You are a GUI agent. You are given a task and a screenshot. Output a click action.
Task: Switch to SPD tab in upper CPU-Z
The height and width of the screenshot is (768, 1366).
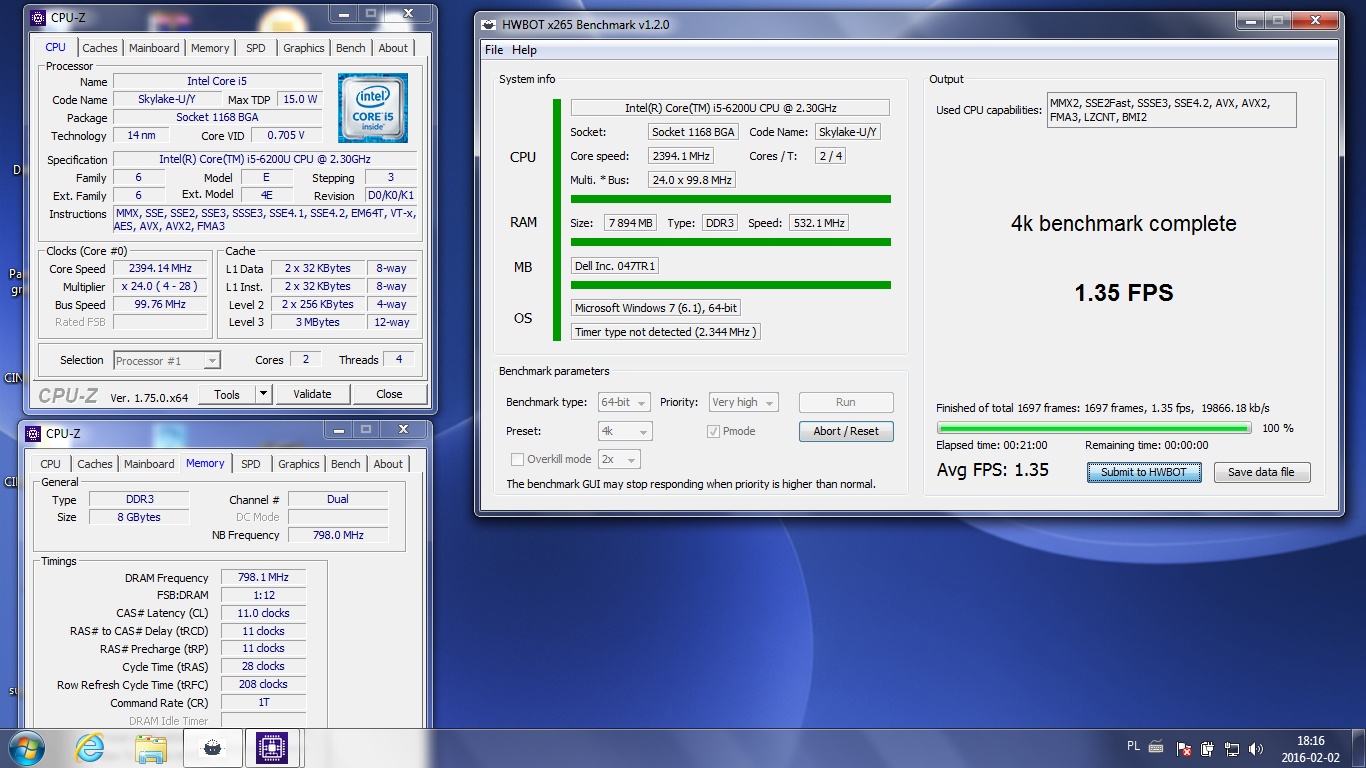[256, 48]
